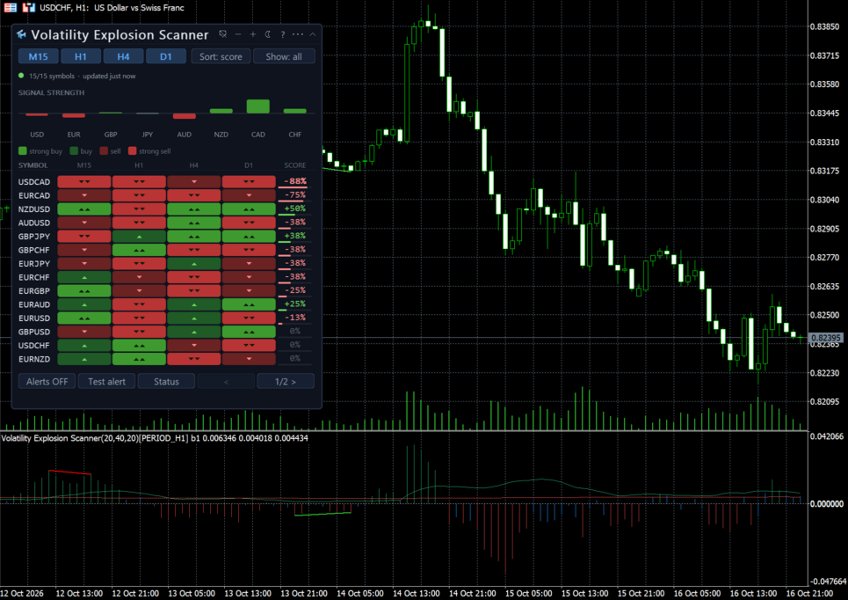Click the chart type icon beside USDCHF title
Screen dimensions: 848x600
28,8
